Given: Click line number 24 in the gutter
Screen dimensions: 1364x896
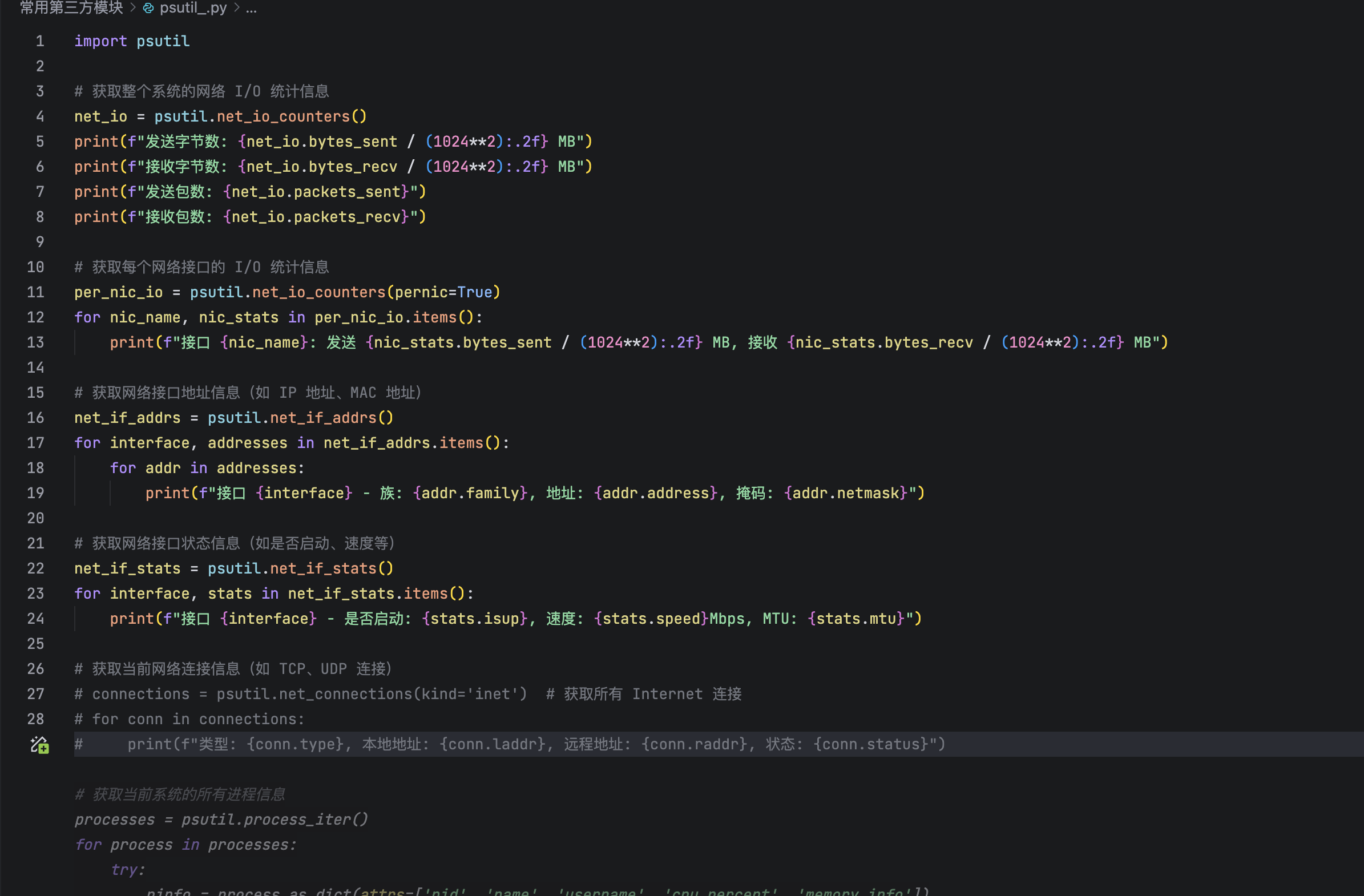Looking at the screenshot, I should click(35, 619).
